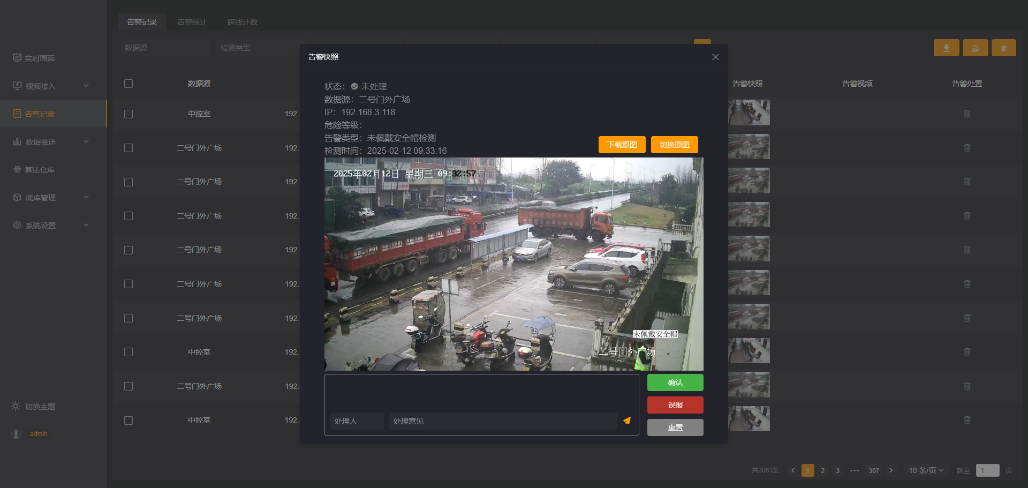This screenshot has width=1028, height=488.
Task: Open the top row's 告警快照 thumbnail
Action: pos(749,112)
